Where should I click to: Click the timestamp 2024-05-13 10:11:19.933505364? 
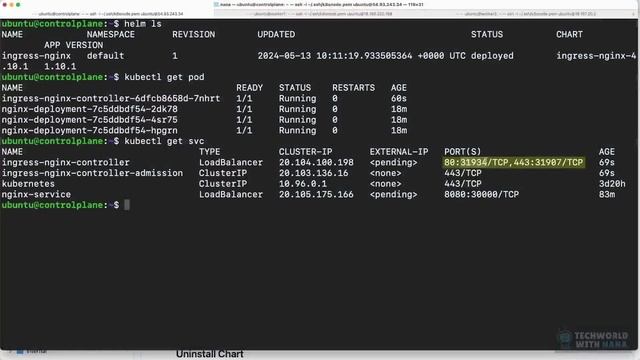(335, 56)
